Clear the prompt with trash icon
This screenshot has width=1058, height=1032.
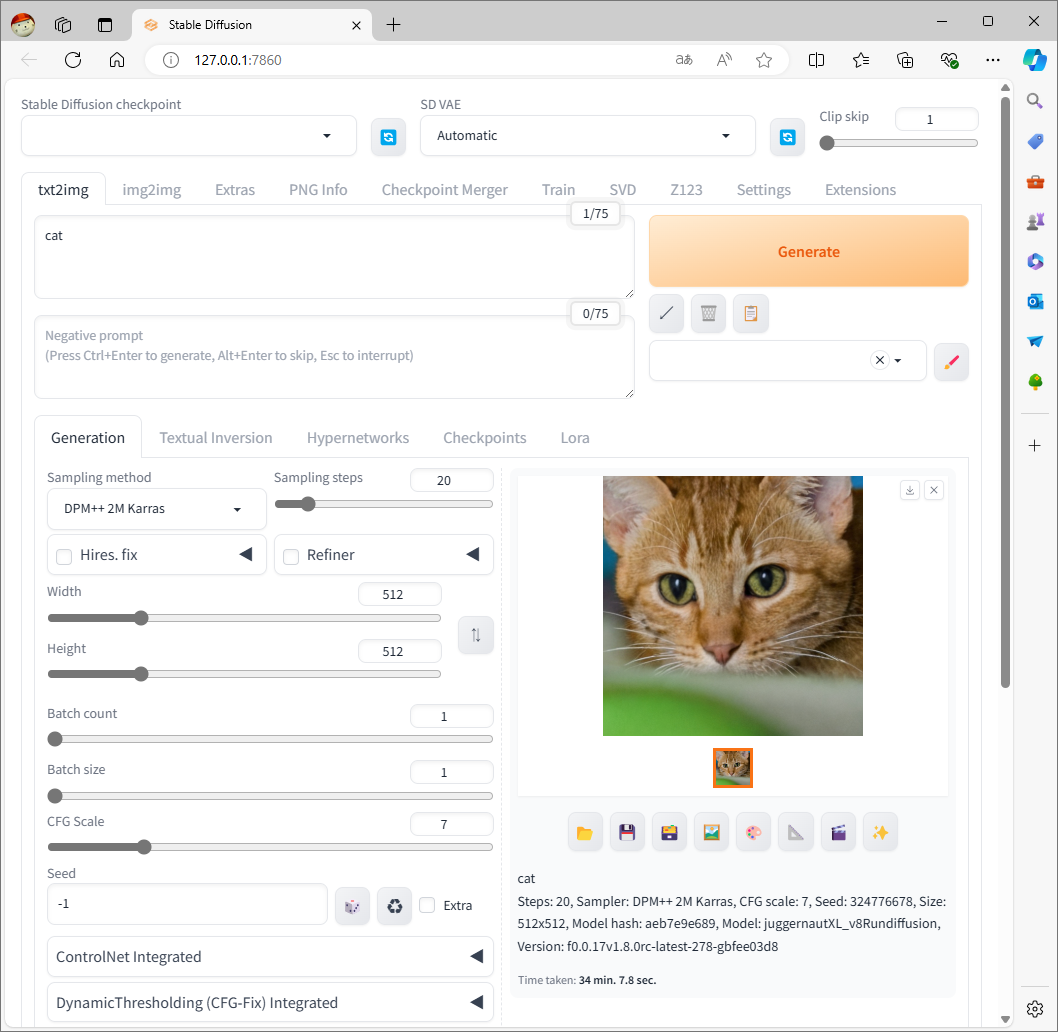708,313
